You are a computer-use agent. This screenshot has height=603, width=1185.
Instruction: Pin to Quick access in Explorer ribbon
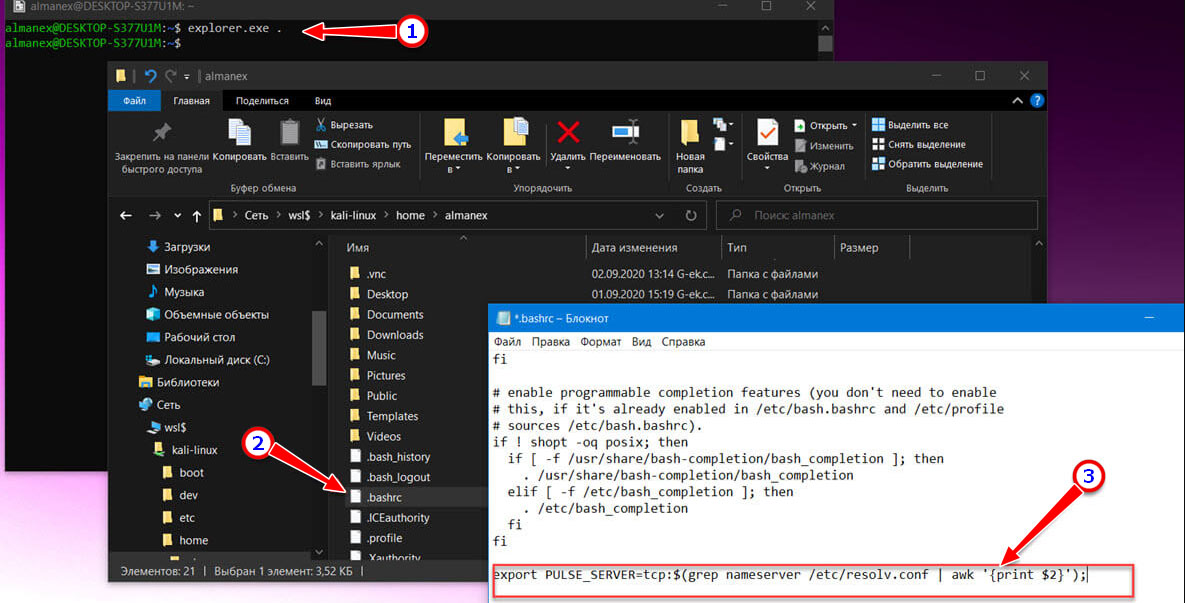click(x=161, y=148)
